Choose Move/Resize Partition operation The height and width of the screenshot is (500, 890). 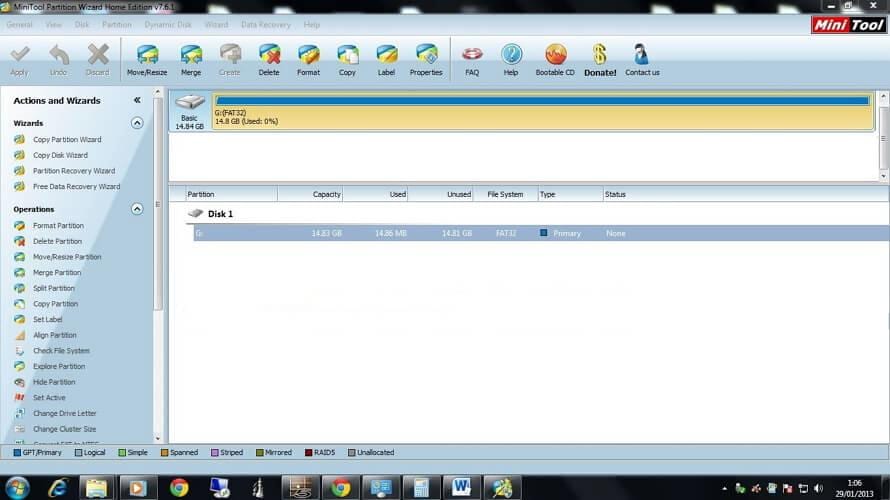click(67, 257)
